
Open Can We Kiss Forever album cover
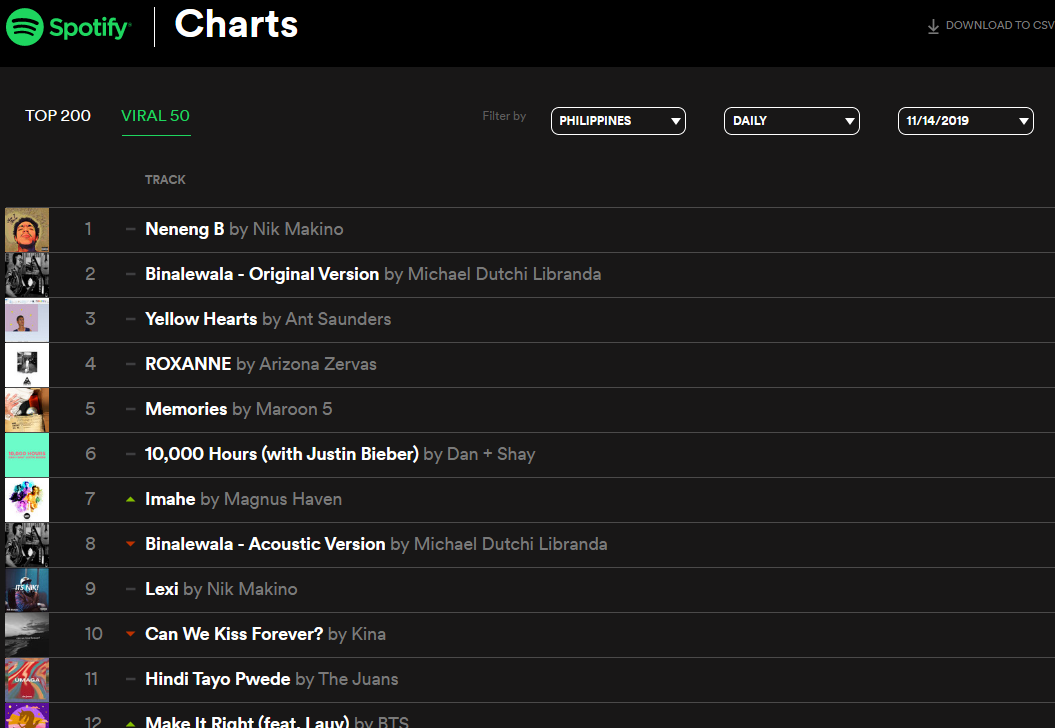[x=27, y=635]
